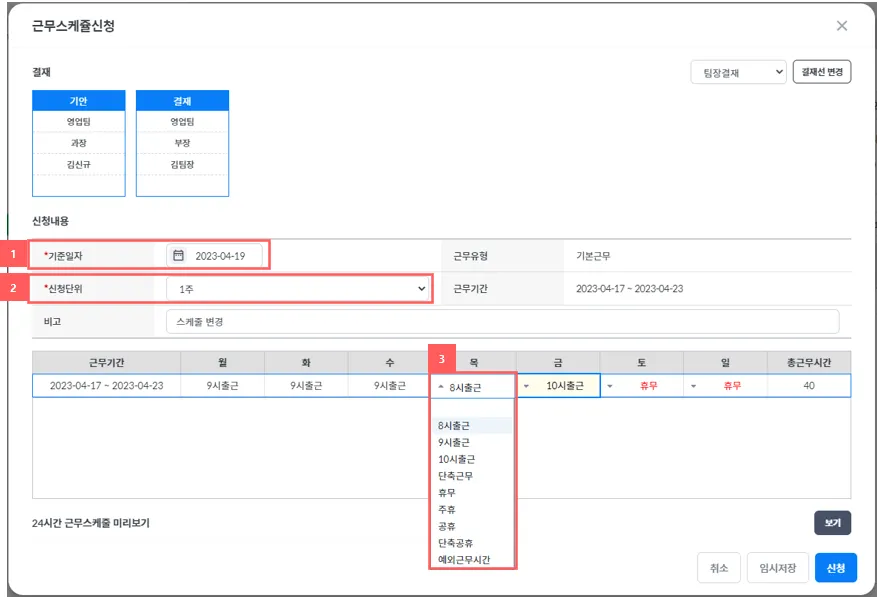Click the 기본근무 work type value
877x597 pixels.
point(593,256)
